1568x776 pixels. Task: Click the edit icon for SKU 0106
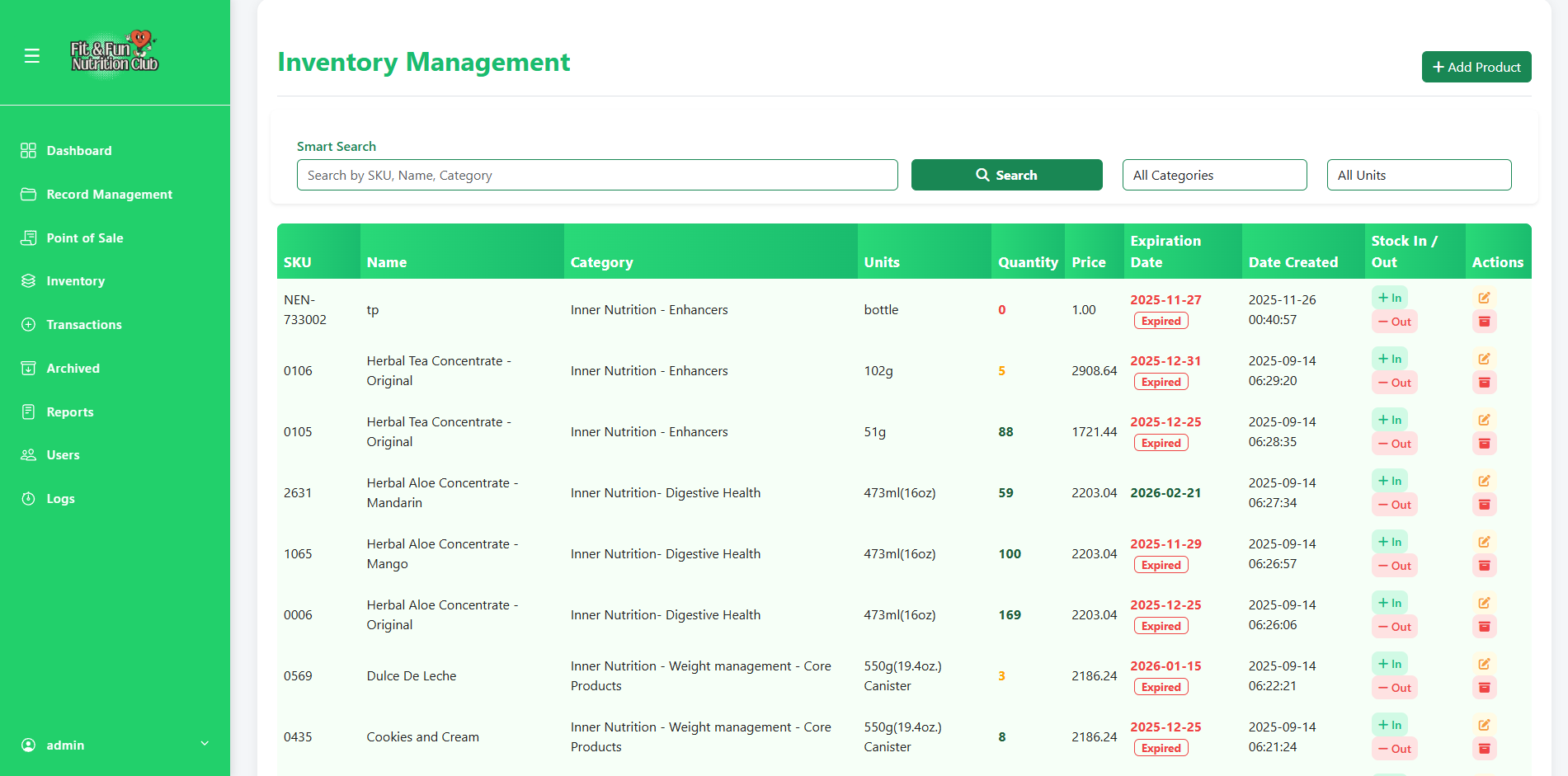click(1484, 359)
